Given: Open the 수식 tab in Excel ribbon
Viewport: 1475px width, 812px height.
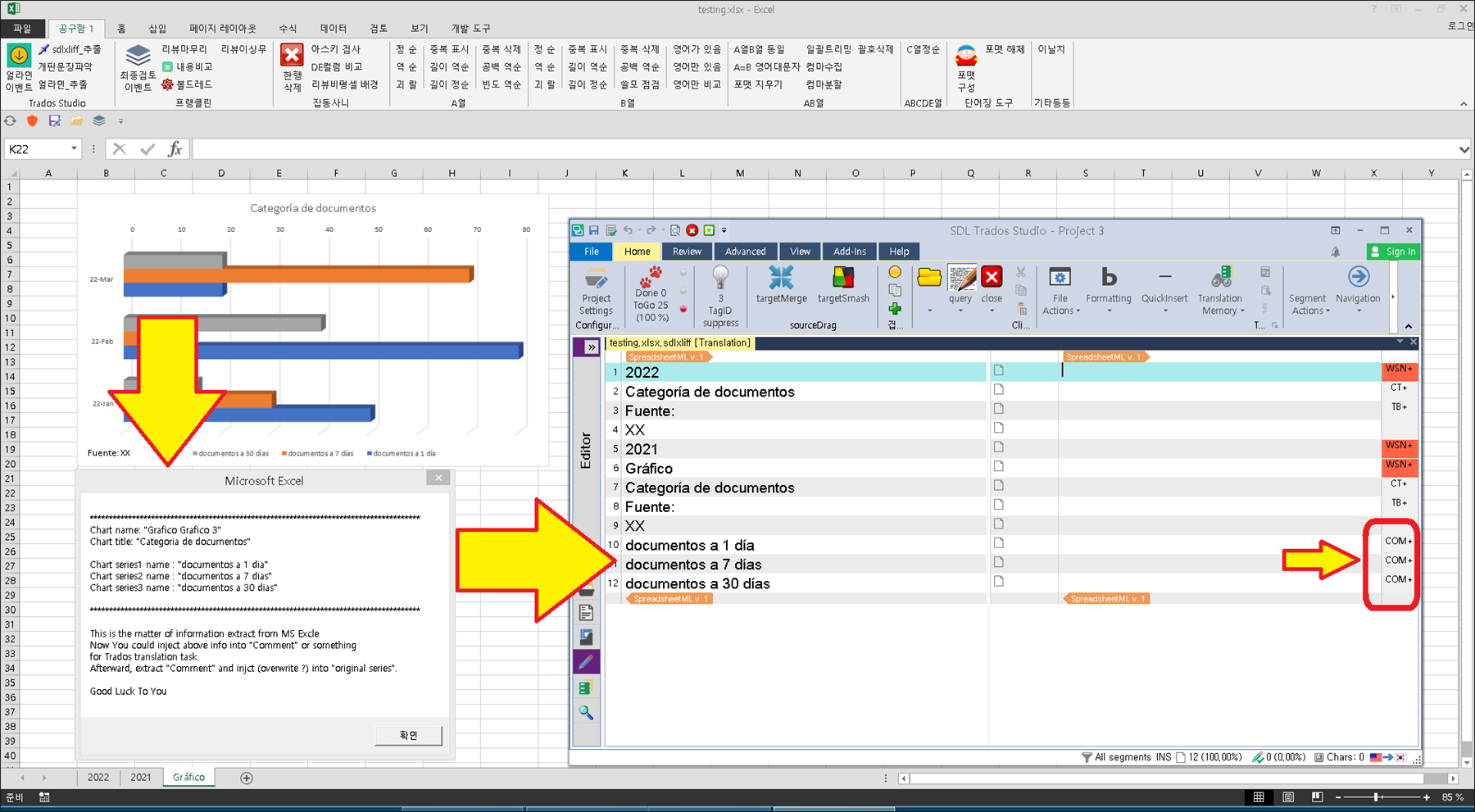Looking at the screenshot, I should (288, 28).
